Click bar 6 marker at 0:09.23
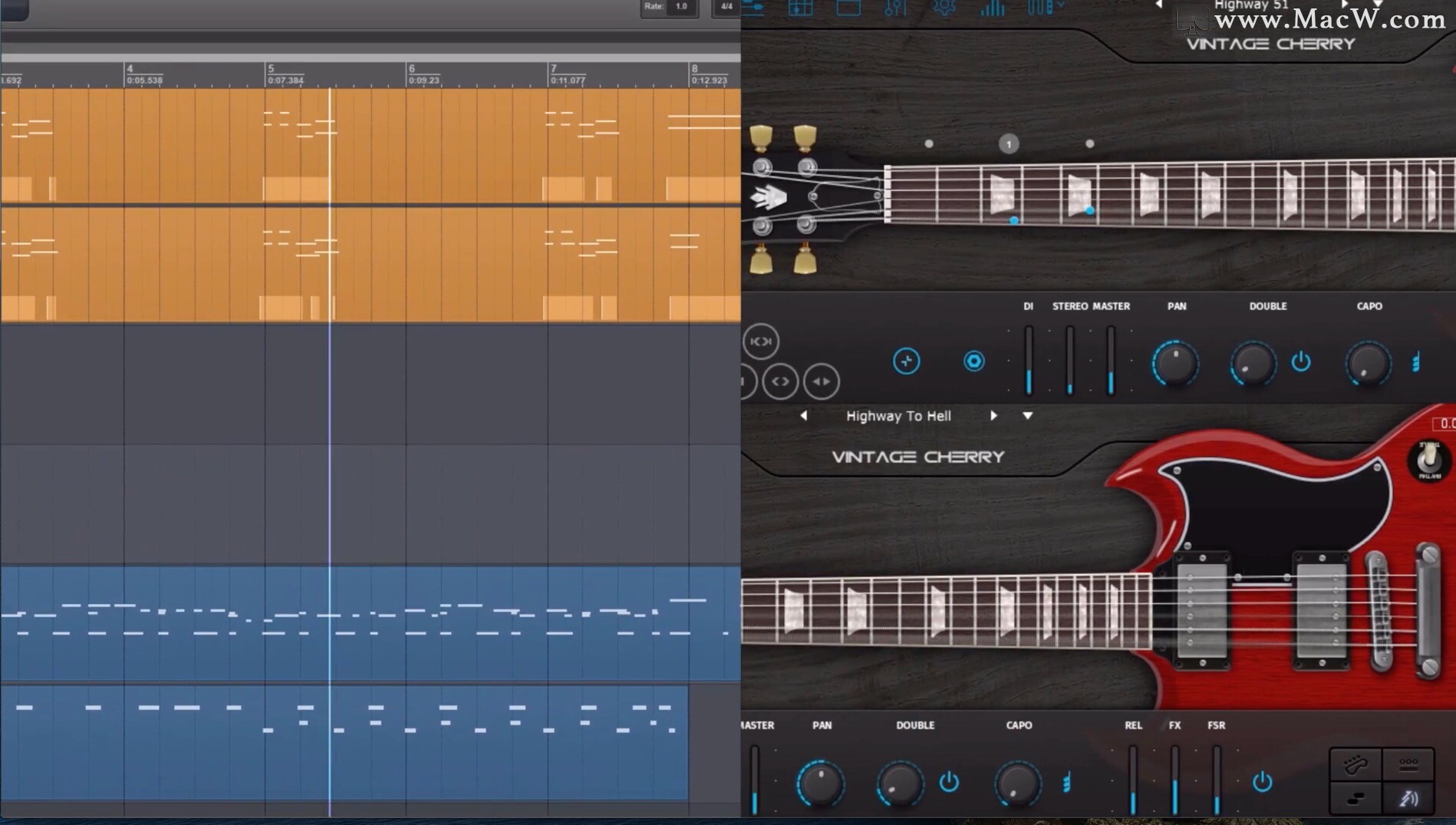This screenshot has width=1456, height=825. [x=423, y=74]
